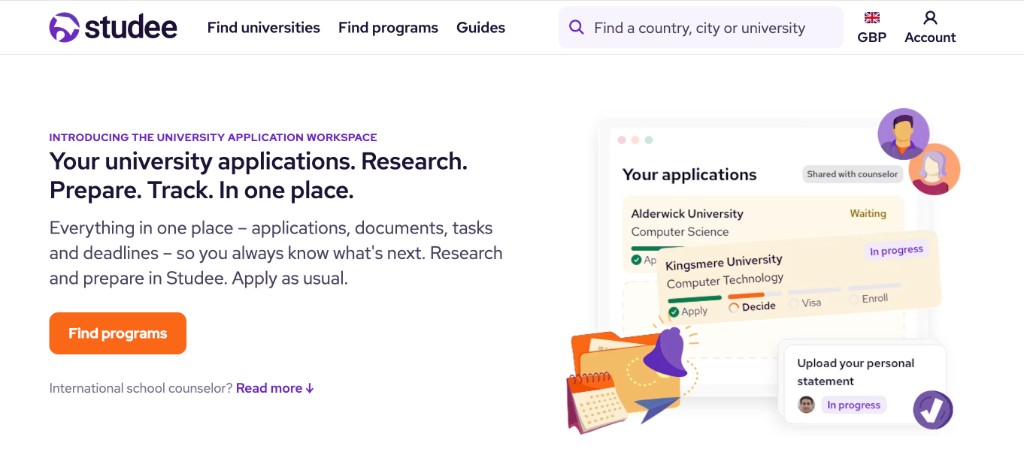The width and height of the screenshot is (1024, 464).
Task: Open the Account label
Action: point(930,37)
